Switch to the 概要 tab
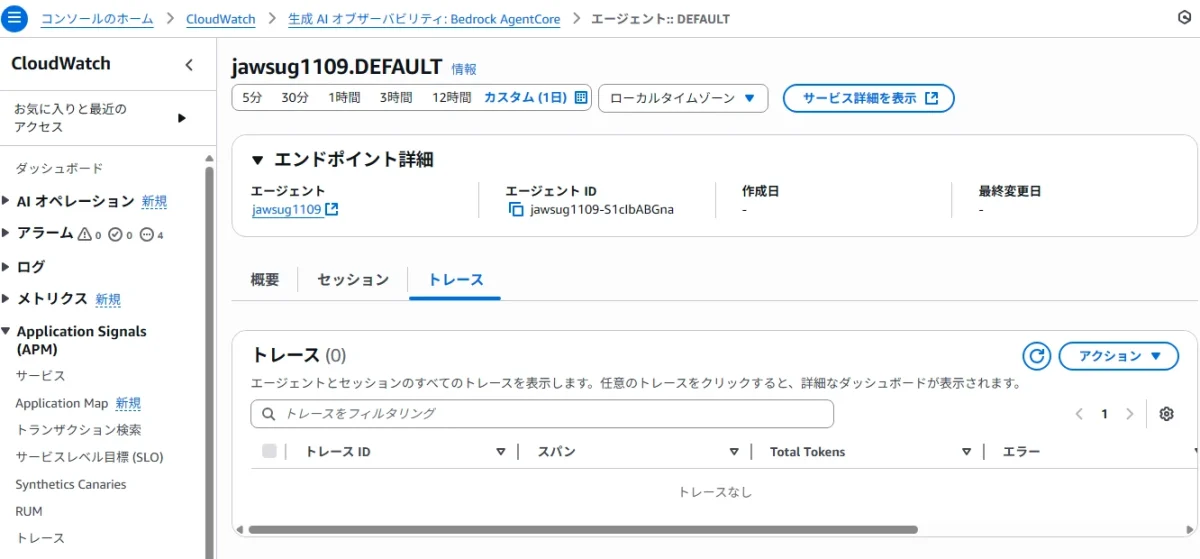Screen dimensions: 1200x559 265,280
